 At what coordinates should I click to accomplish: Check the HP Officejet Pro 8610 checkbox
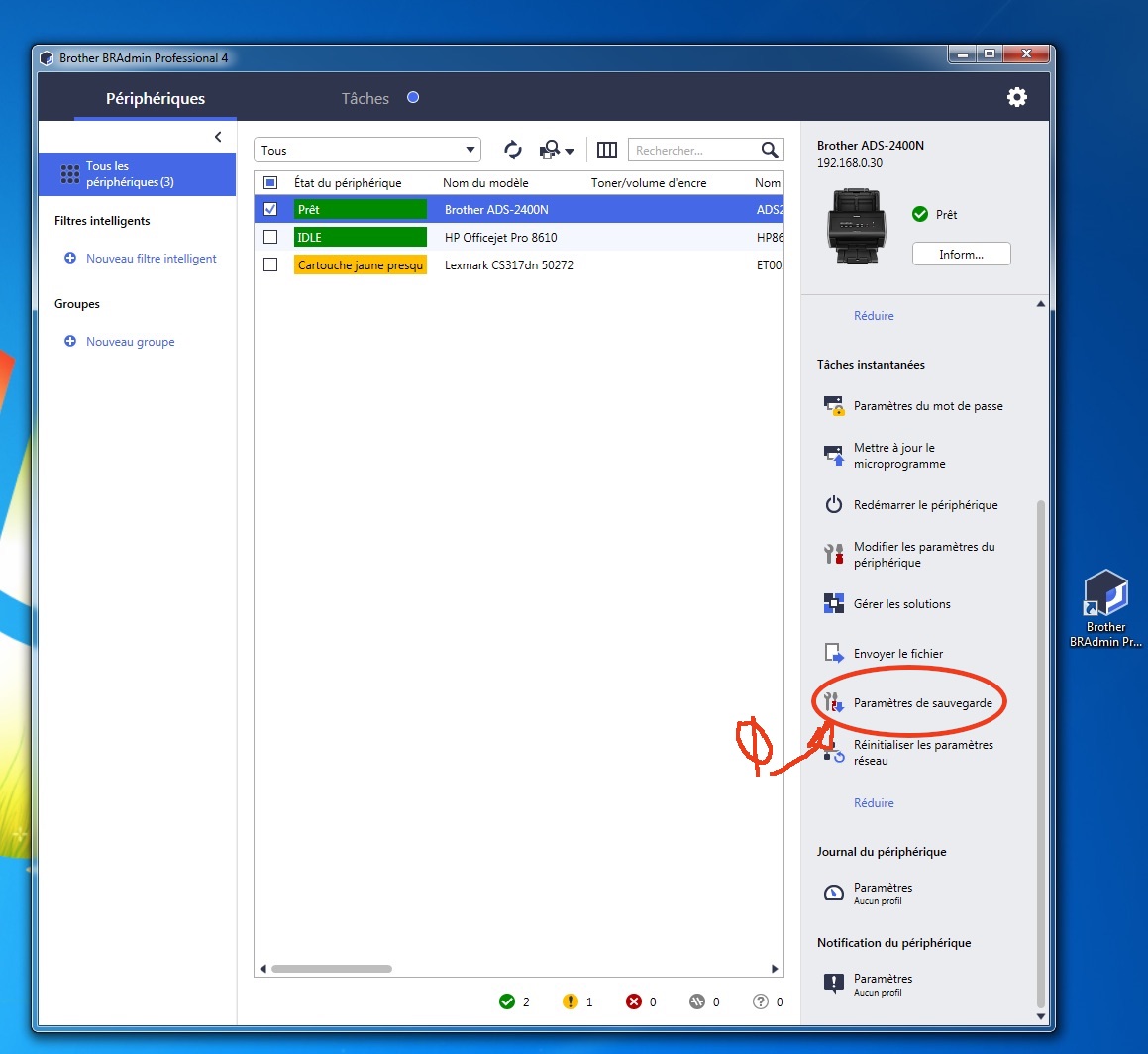pyautogui.click(x=270, y=237)
